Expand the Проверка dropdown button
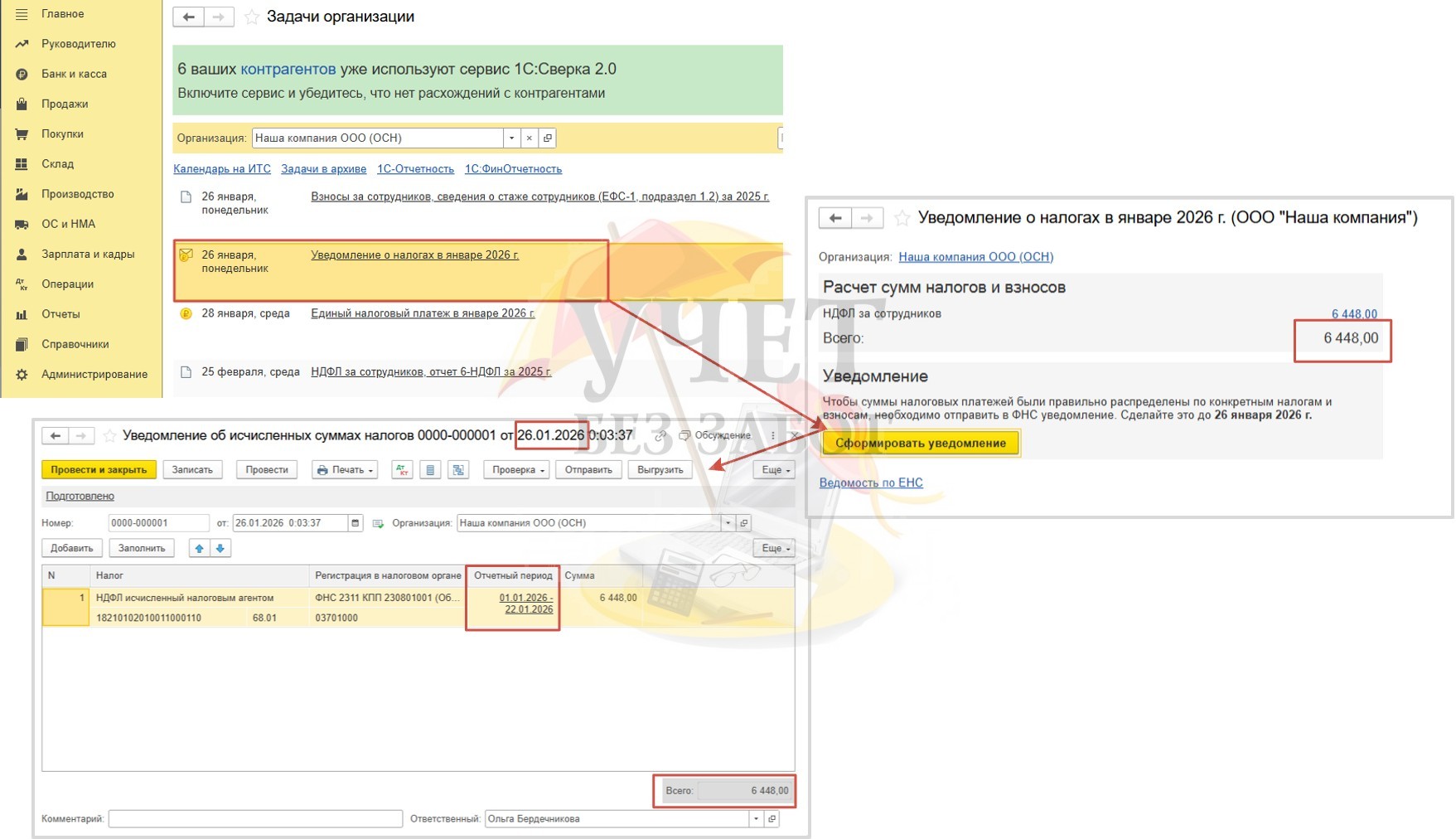Image resolution: width=1456 pixels, height=839 pixels. (x=517, y=470)
